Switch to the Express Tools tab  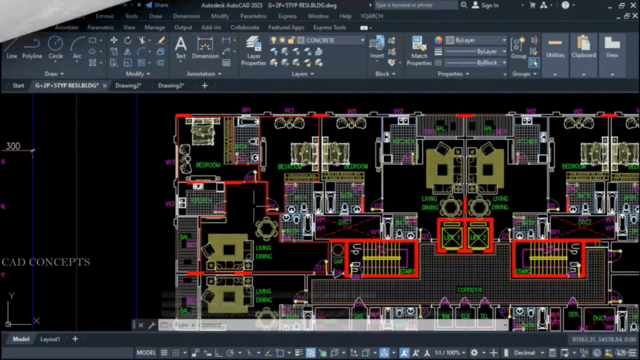pos(329,27)
